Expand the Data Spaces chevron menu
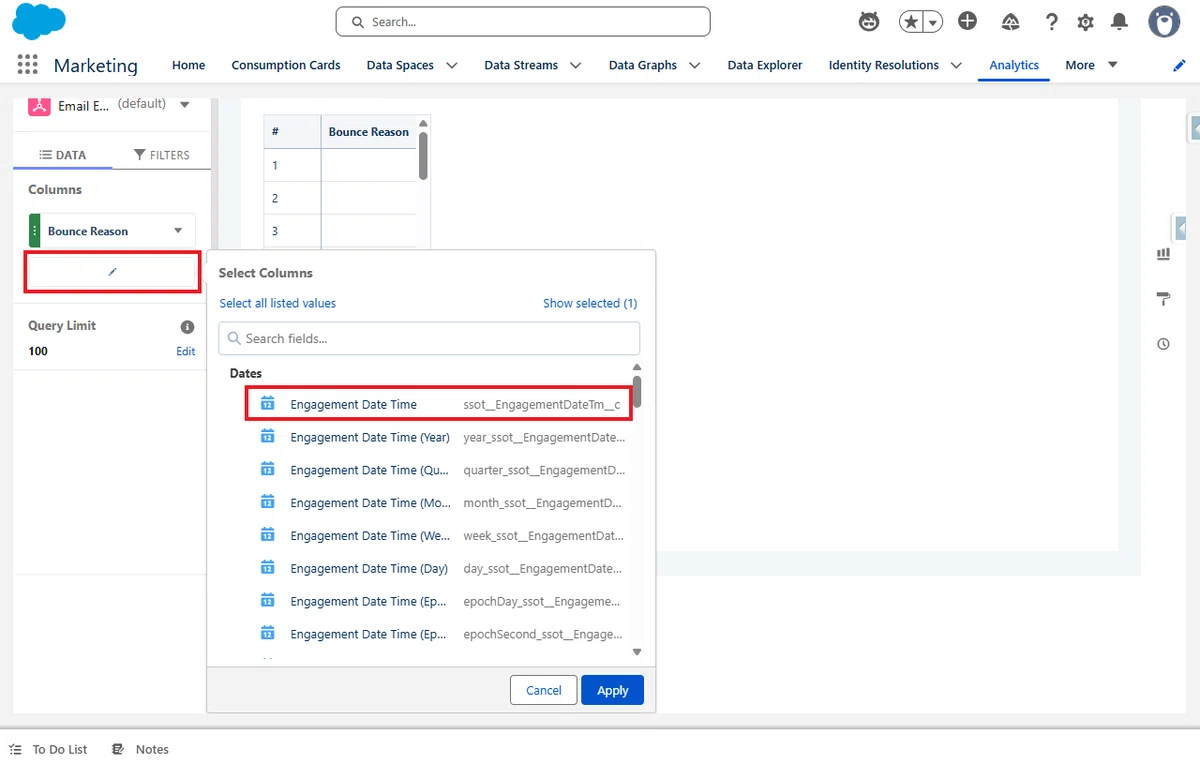Viewport: 1200px width, 763px height. click(x=452, y=65)
